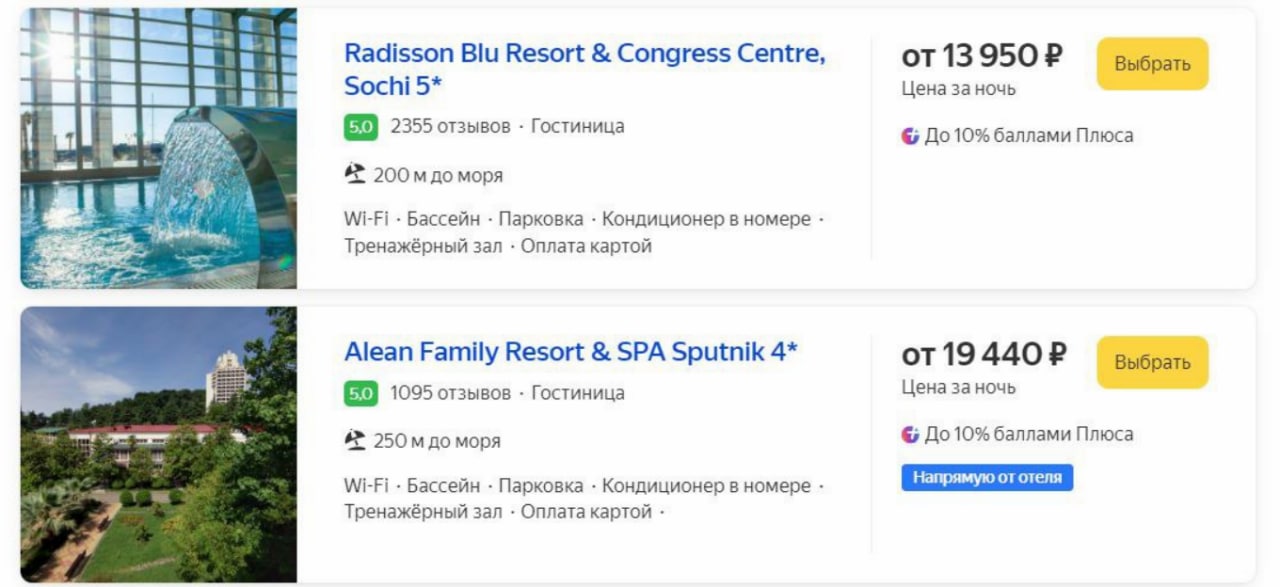Image resolution: width=1280 pixels, height=587 pixels.
Task: Click 250 м до моря distance text
Action: point(437,441)
